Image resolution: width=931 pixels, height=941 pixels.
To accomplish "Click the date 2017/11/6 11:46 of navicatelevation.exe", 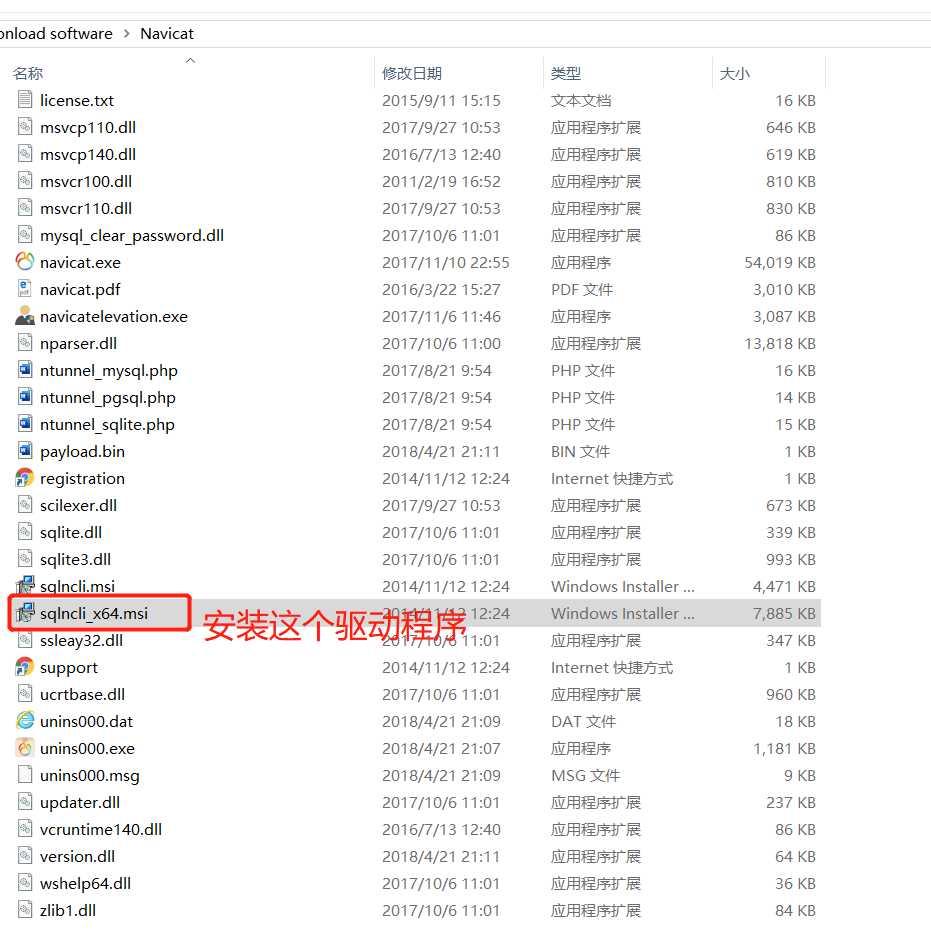I will [x=441, y=316].
